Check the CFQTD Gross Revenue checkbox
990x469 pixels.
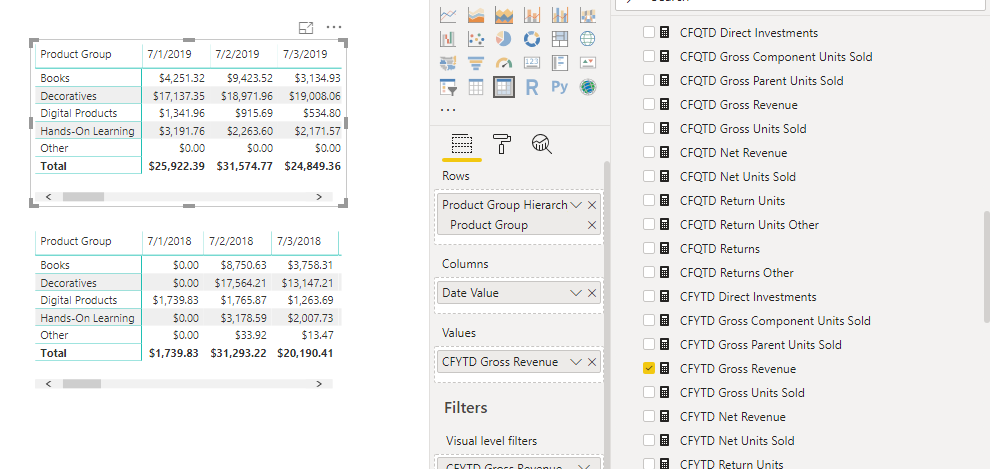click(x=648, y=104)
